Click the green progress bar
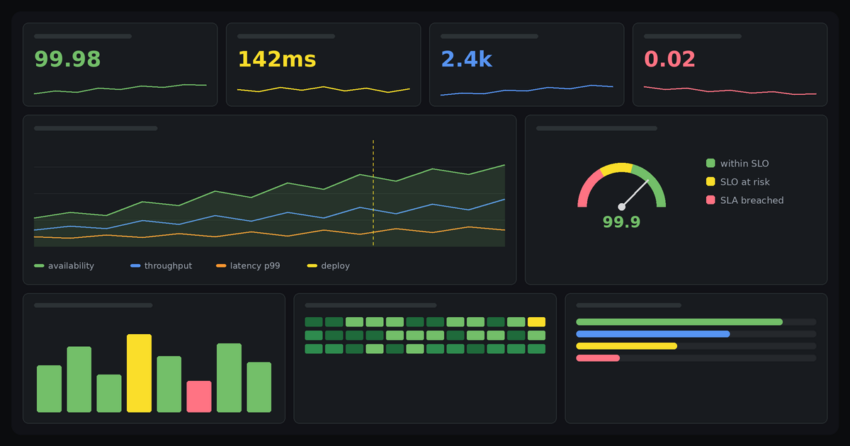 coord(679,322)
